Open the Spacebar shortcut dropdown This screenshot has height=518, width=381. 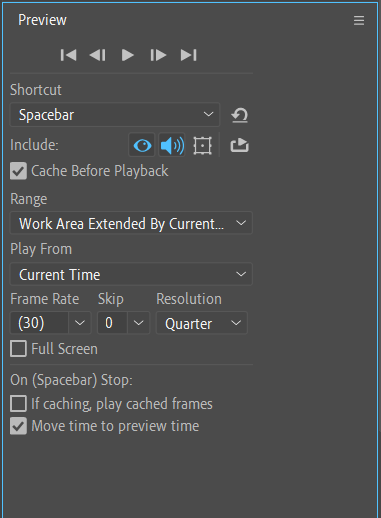pos(115,115)
